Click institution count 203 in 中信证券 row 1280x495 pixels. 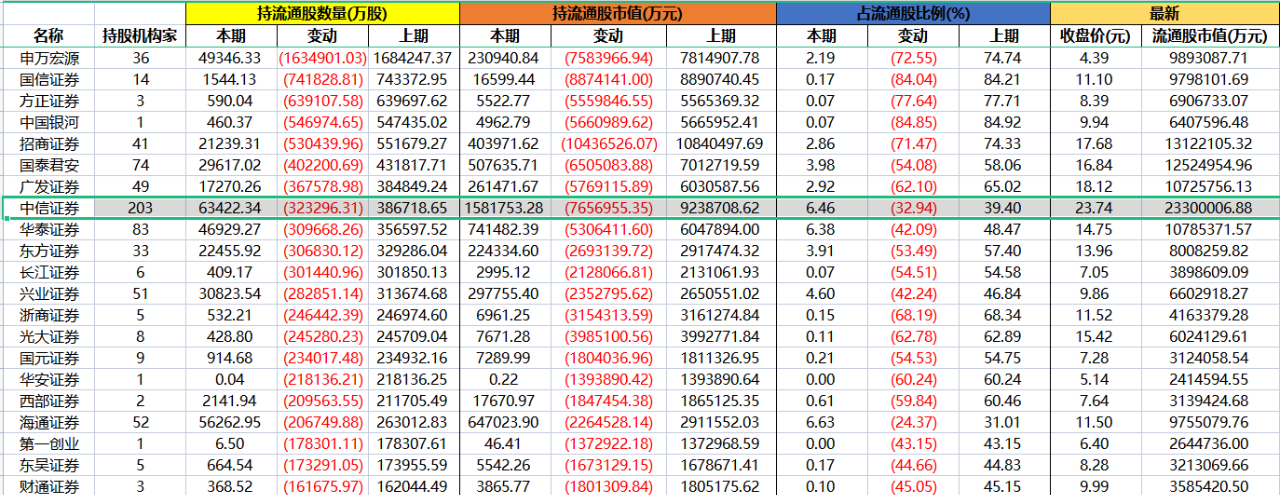click(x=140, y=208)
